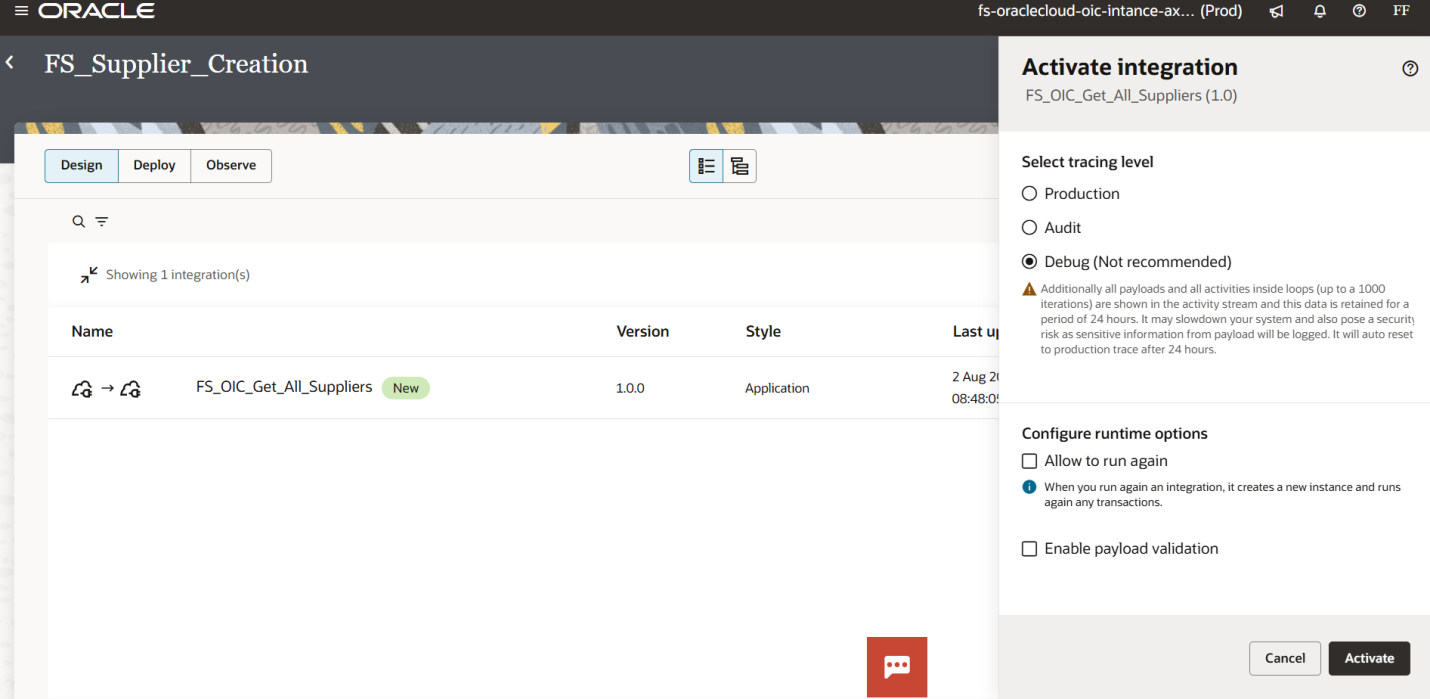Click the Activate button
This screenshot has height=699, width=1430.
point(1369,658)
